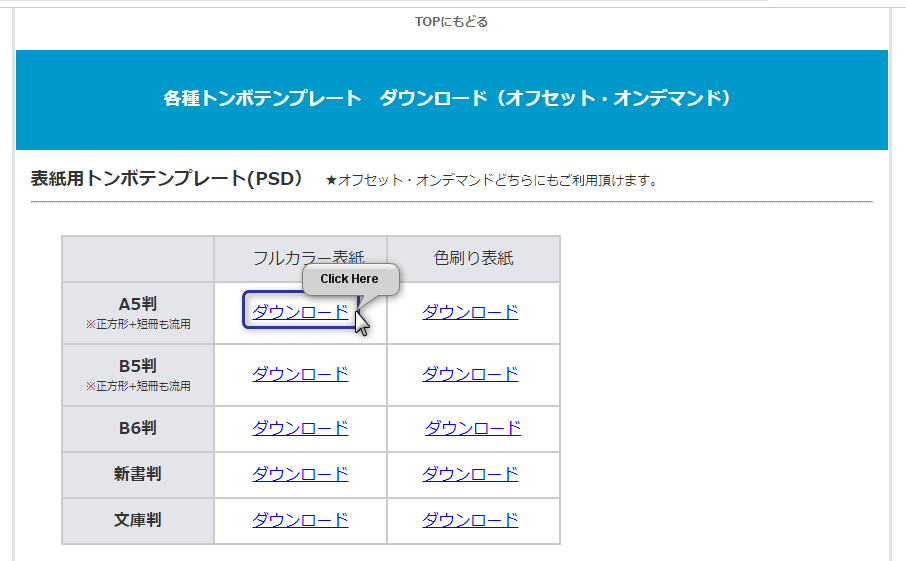Click the 表紙用トンボテンプレート(PSD) heading
906x561 pixels.
click(x=167, y=179)
